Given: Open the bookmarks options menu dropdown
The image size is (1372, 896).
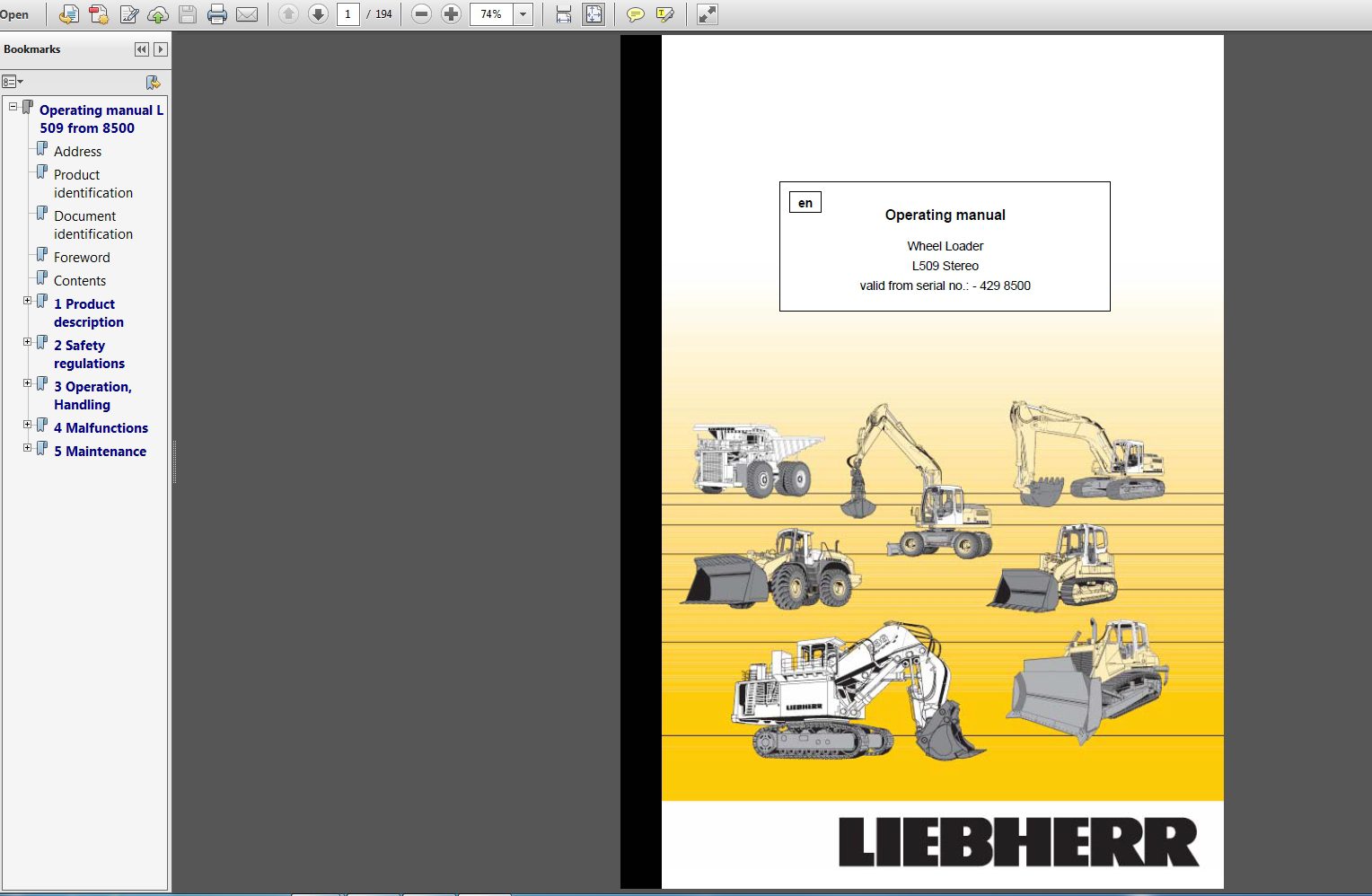Looking at the screenshot, I should click(13, 82).
